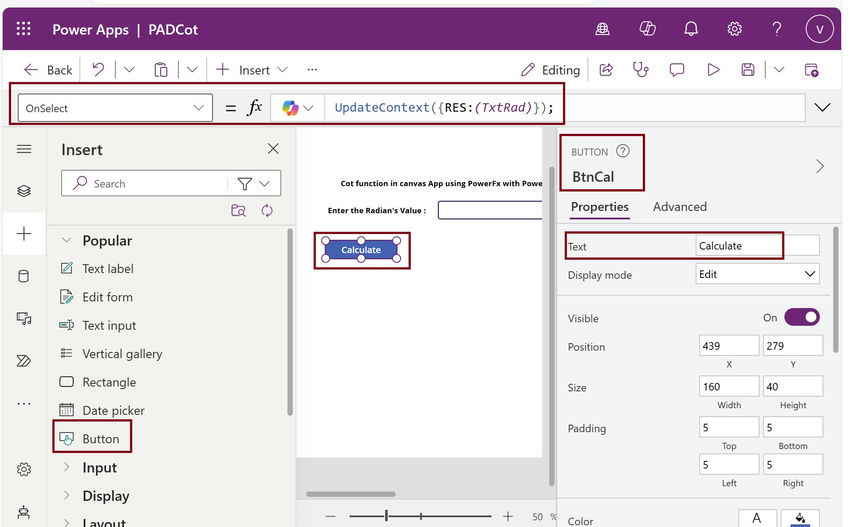The width and height of the screenshot is (850, 527).
Task: Open the font Color picker A
Action: 757,518
